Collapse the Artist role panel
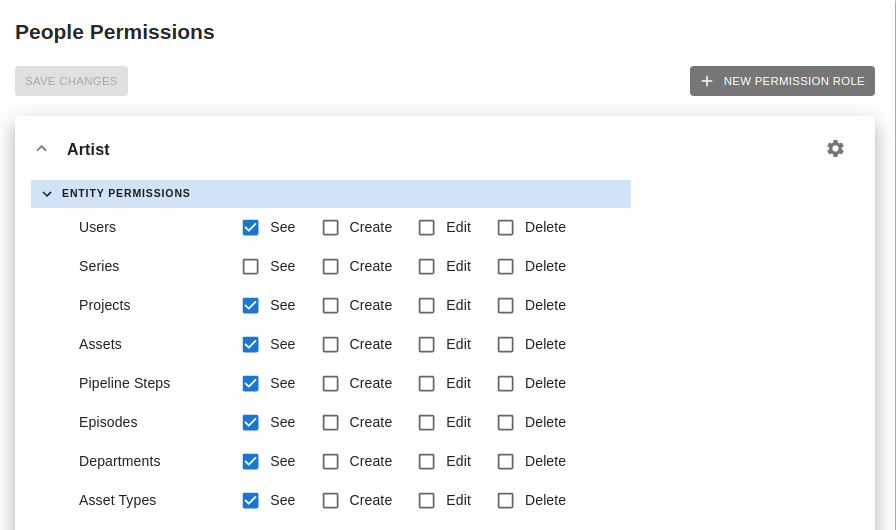The height and width of the screenshot is (530, 896). (x=41, y=149)
